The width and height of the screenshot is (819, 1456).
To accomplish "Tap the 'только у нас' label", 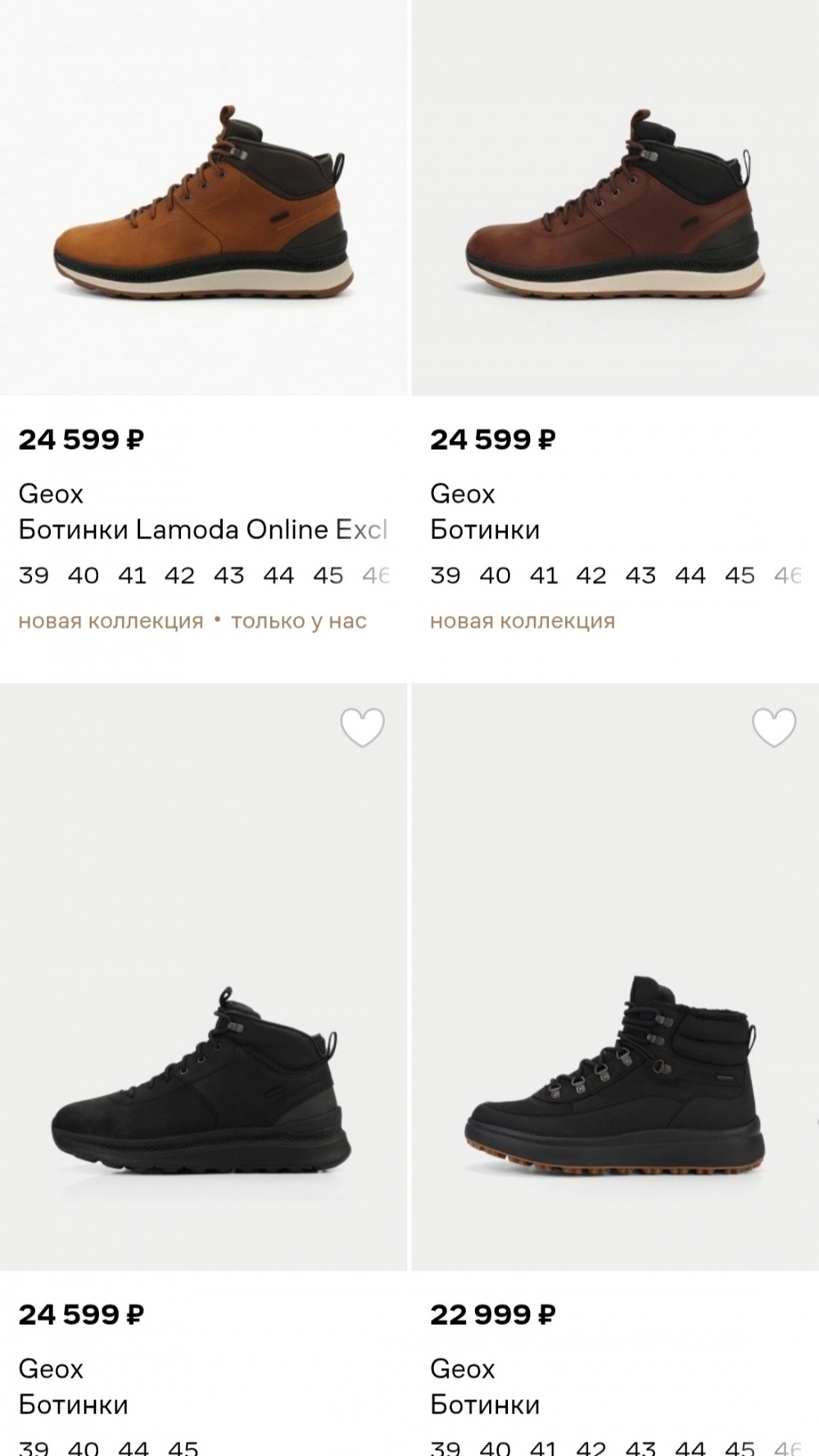I will 299,621.
